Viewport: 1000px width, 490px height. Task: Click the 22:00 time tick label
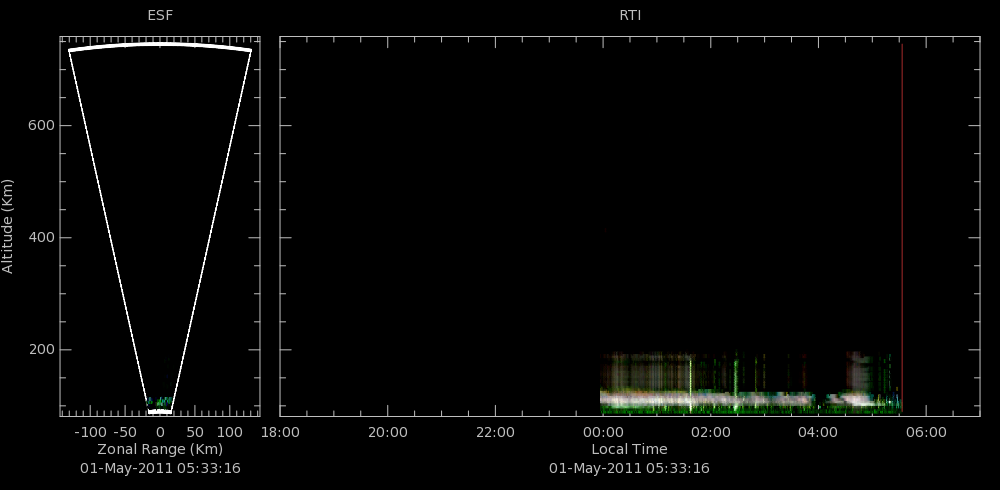(x=496, y=433)
